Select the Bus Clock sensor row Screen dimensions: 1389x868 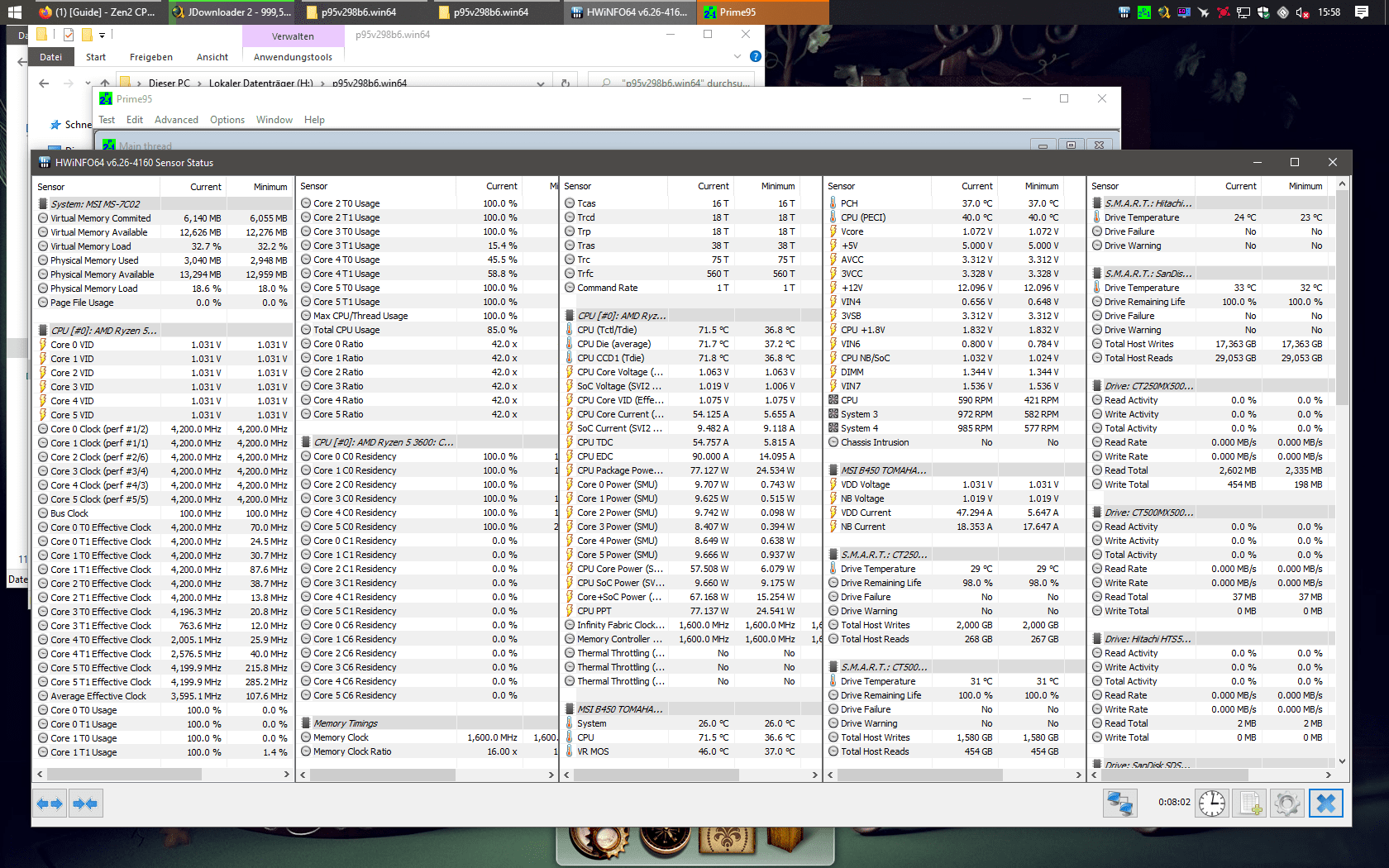pyautogui.click(x=163, y=513)
